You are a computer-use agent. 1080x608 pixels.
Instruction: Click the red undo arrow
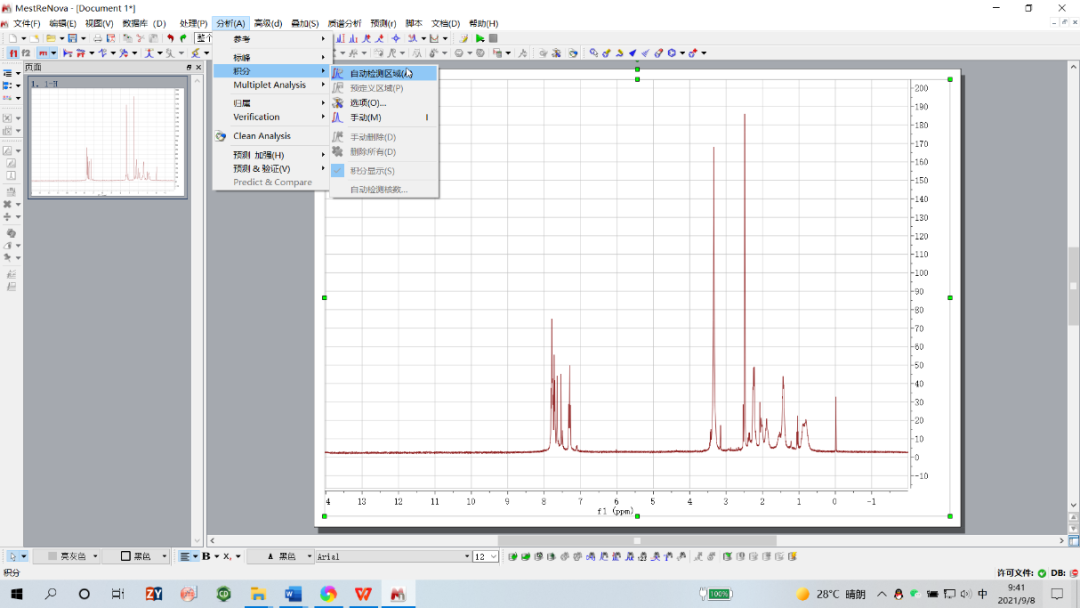coord(170,39)
